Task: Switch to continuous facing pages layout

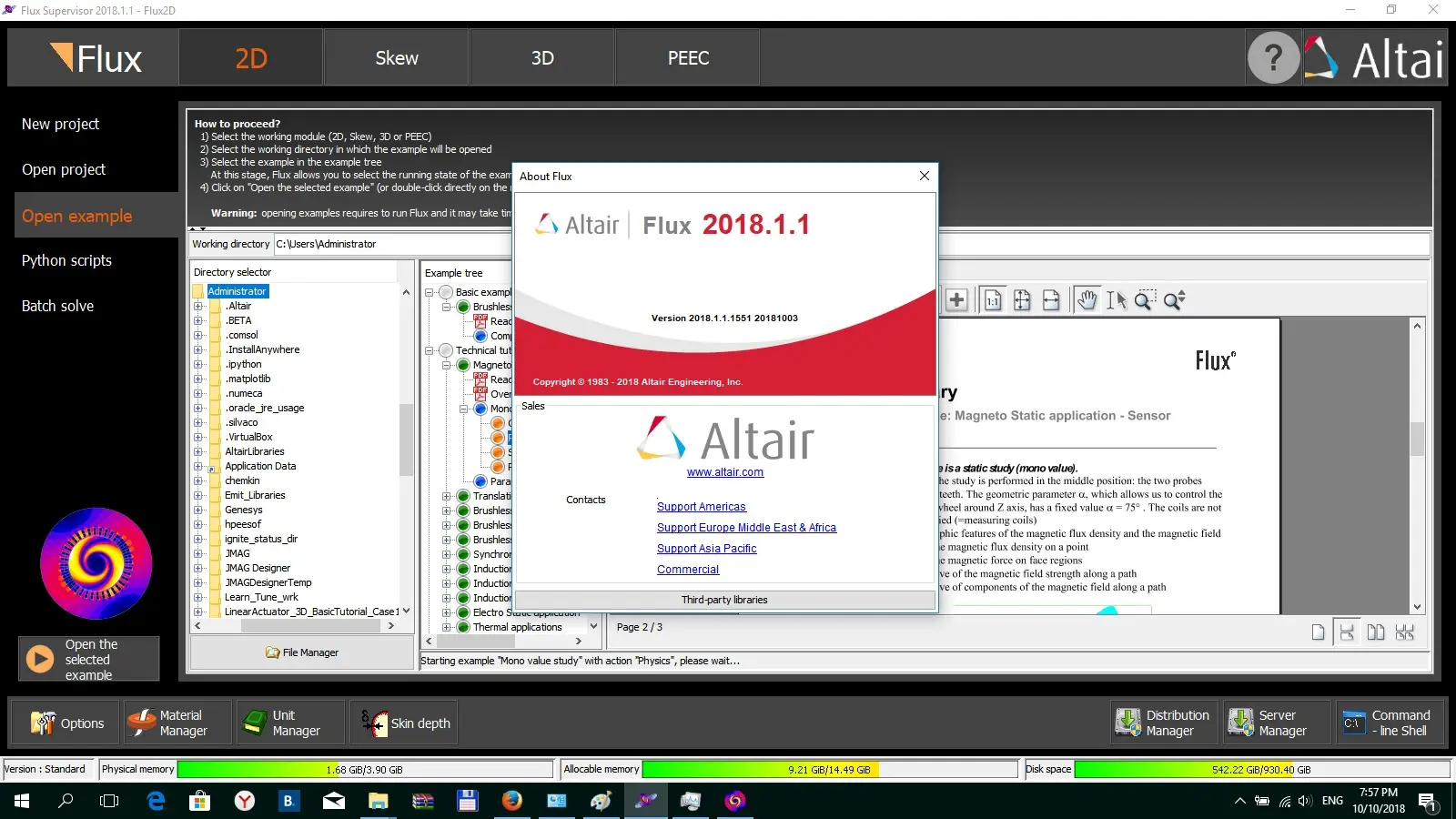Action: click(x=1405, y=632)
